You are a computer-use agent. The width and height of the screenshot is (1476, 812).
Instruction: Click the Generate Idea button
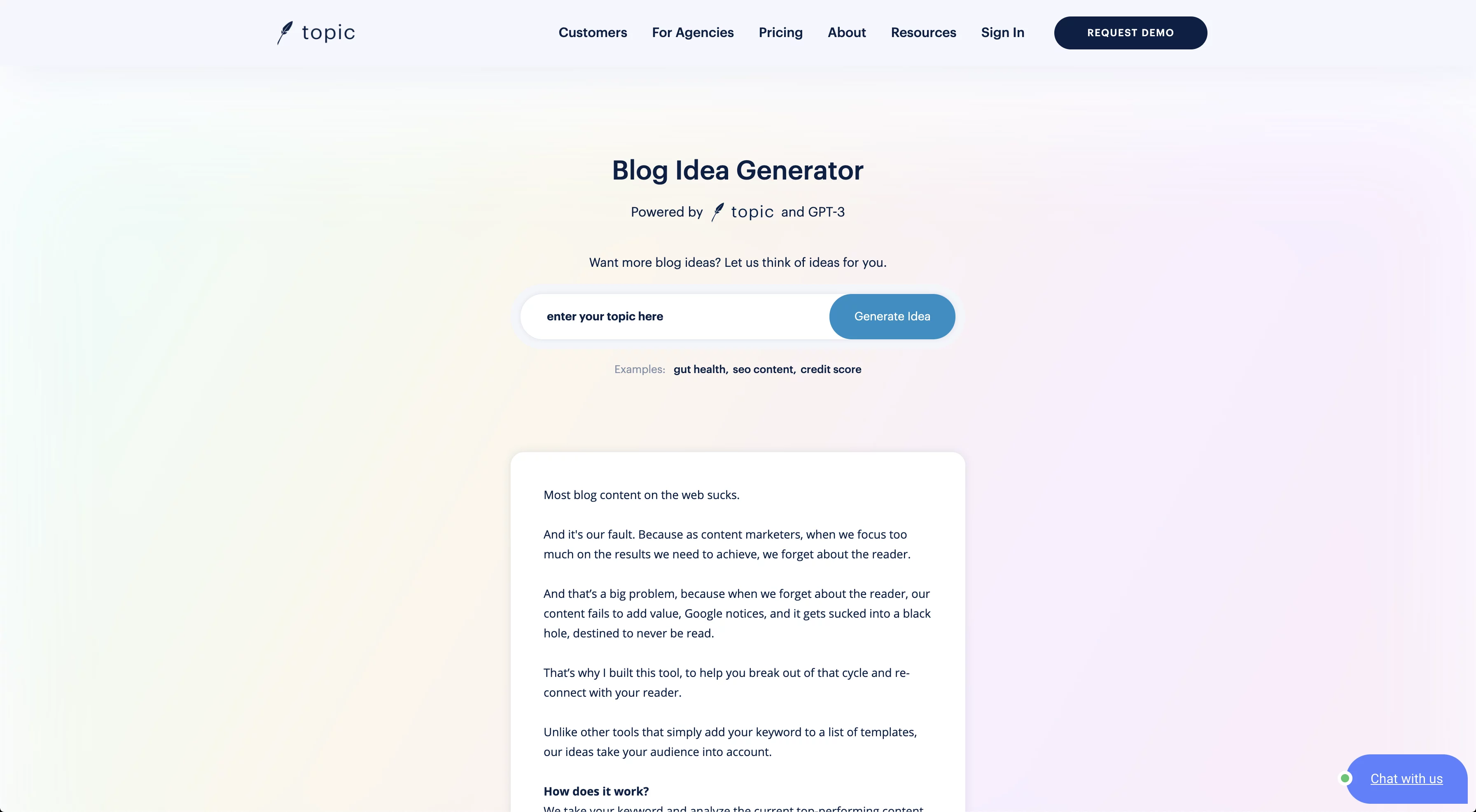[x=892, y=316]
